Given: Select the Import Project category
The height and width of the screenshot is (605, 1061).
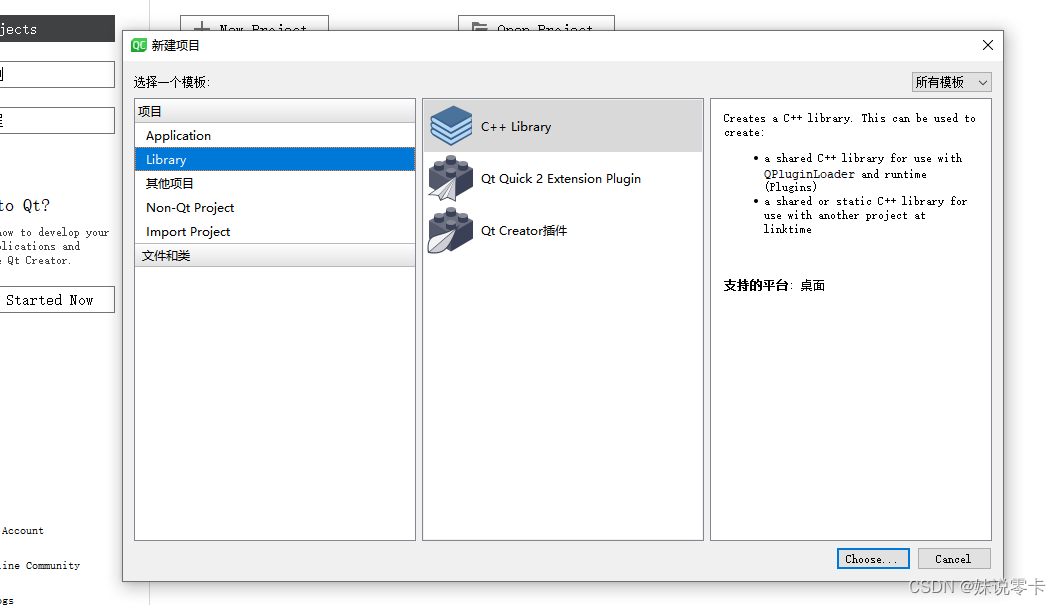Looking at the screenshot, I should 275,231.
